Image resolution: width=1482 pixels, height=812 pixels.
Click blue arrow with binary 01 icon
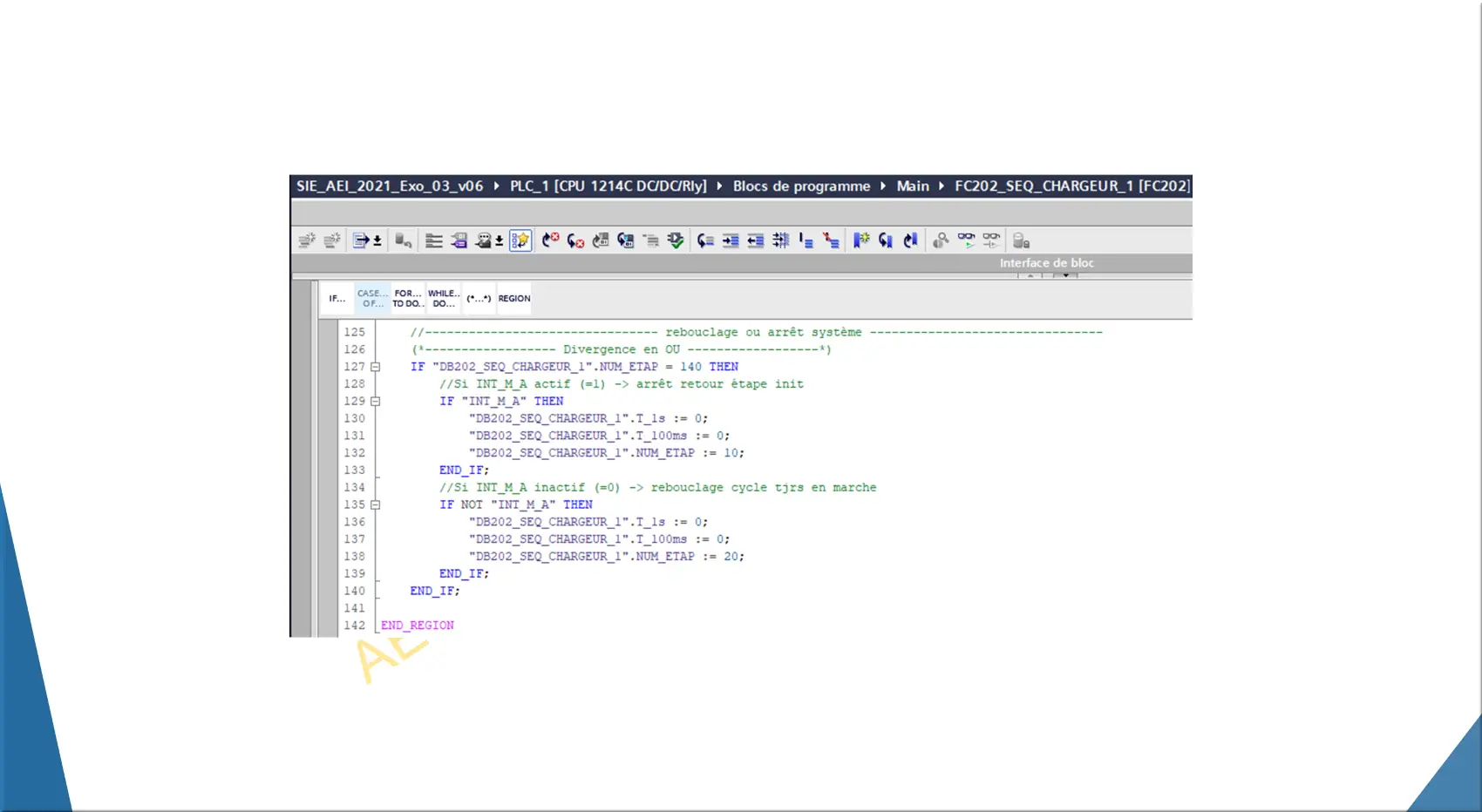(626, 240)
